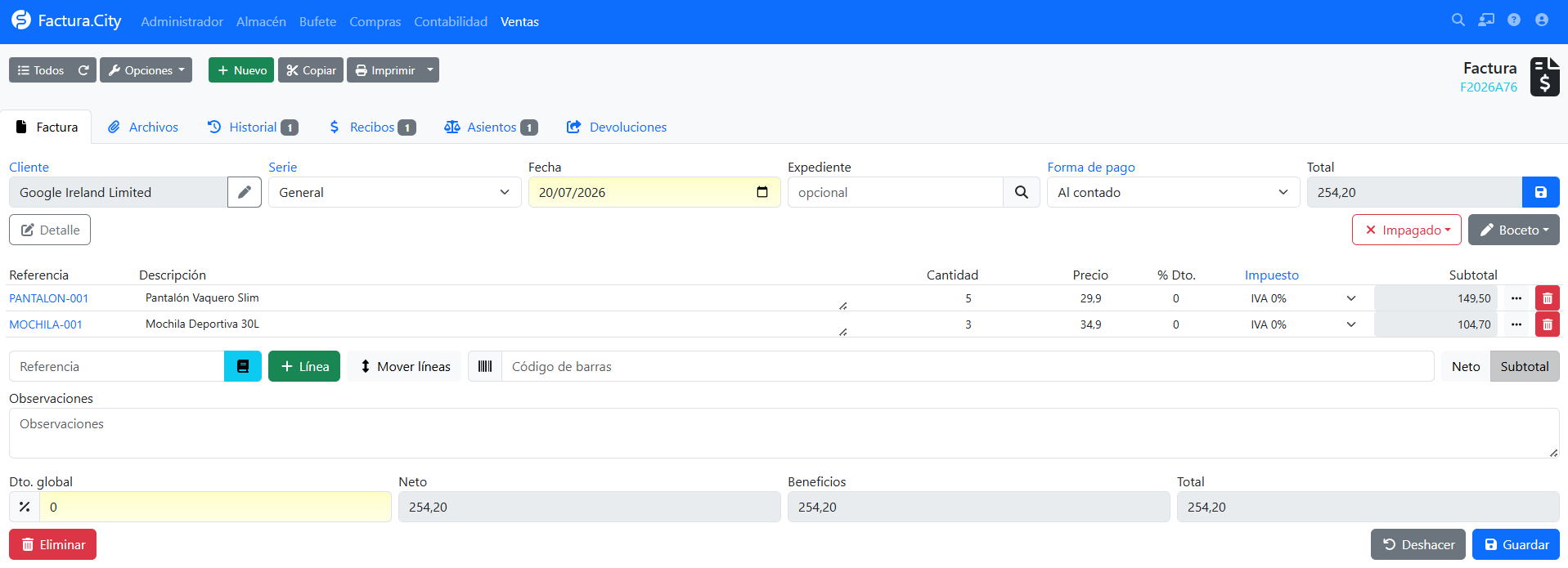This screenshot has width=1568, height=568.
Task: Click the search magnifier icon in top bar
Action: [1458, 20]
